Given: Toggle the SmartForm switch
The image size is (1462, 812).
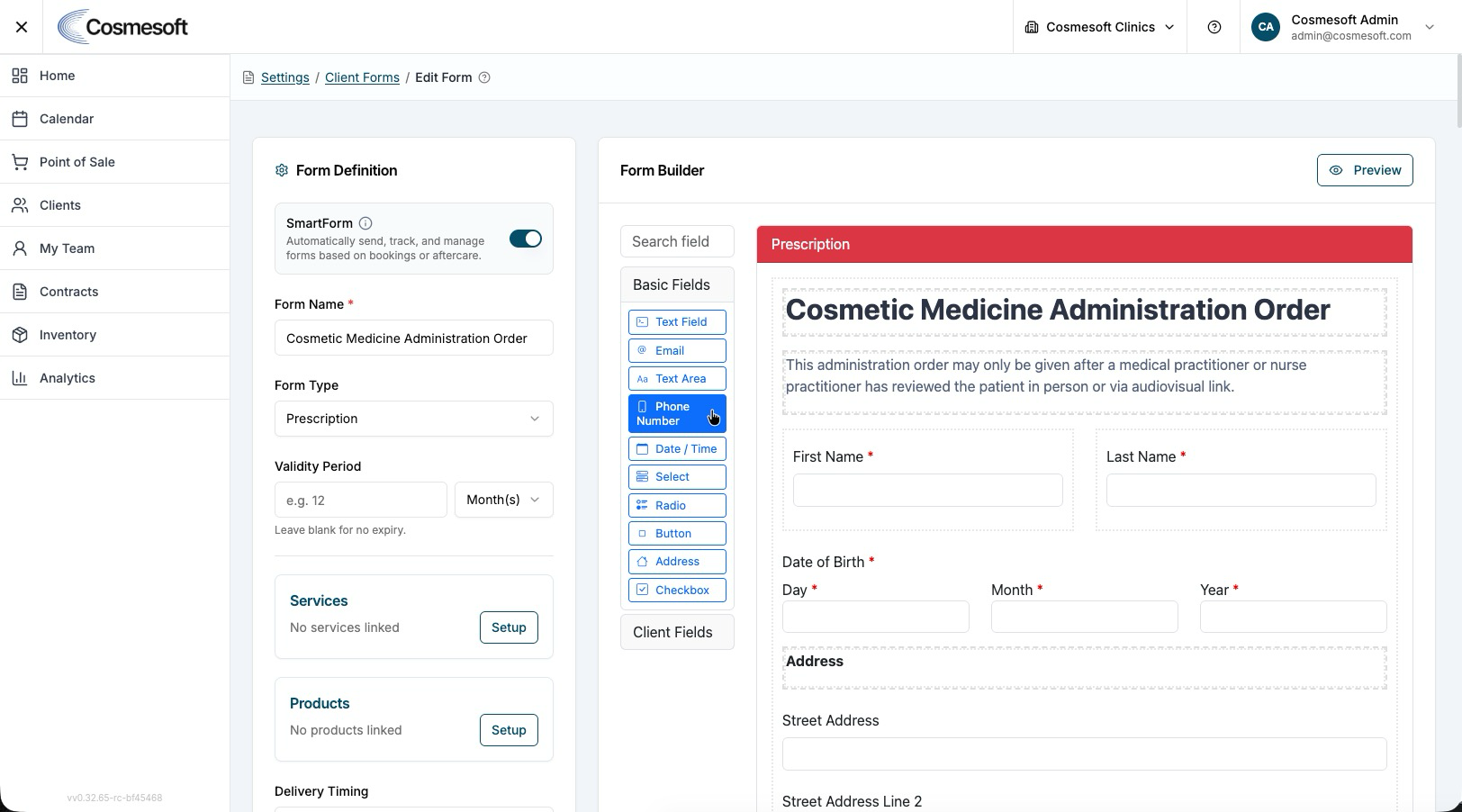Looking at the screenshot, I should point(526,239).
